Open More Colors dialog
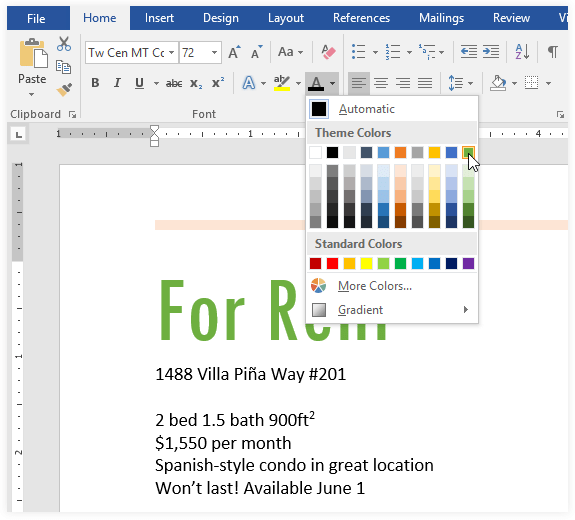 [392, 286]
